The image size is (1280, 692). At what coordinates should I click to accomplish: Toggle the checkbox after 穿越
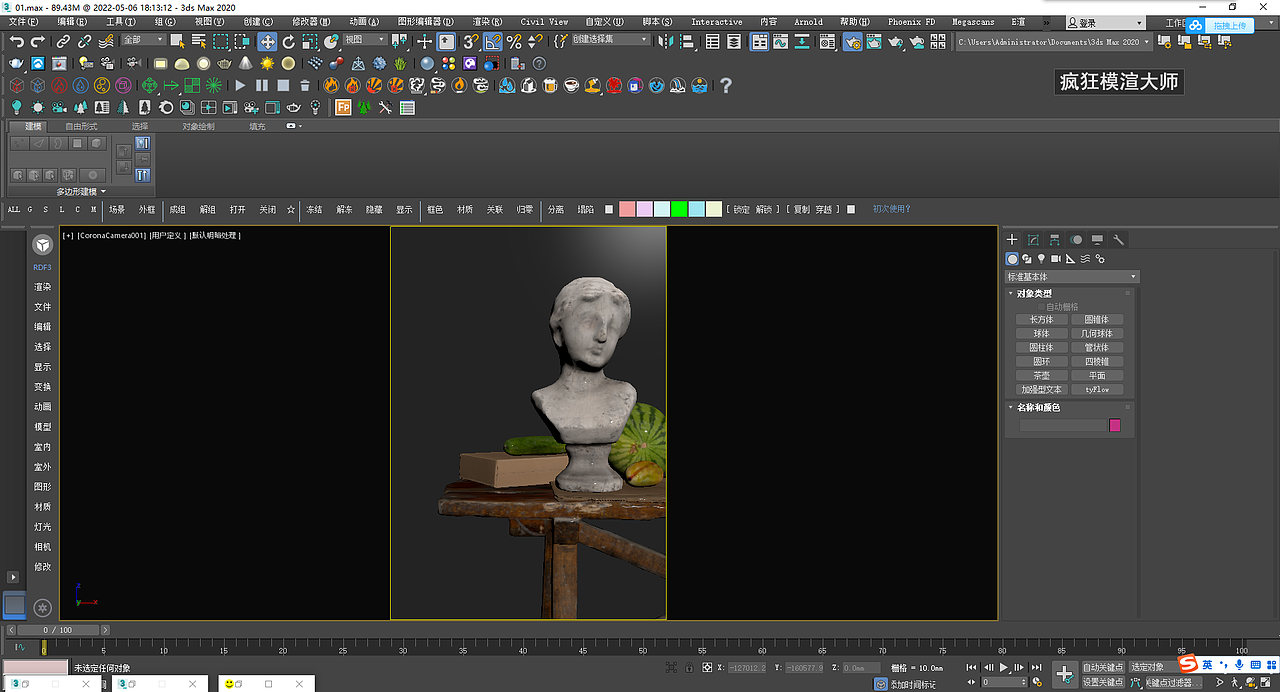click(x=851, y=210)
